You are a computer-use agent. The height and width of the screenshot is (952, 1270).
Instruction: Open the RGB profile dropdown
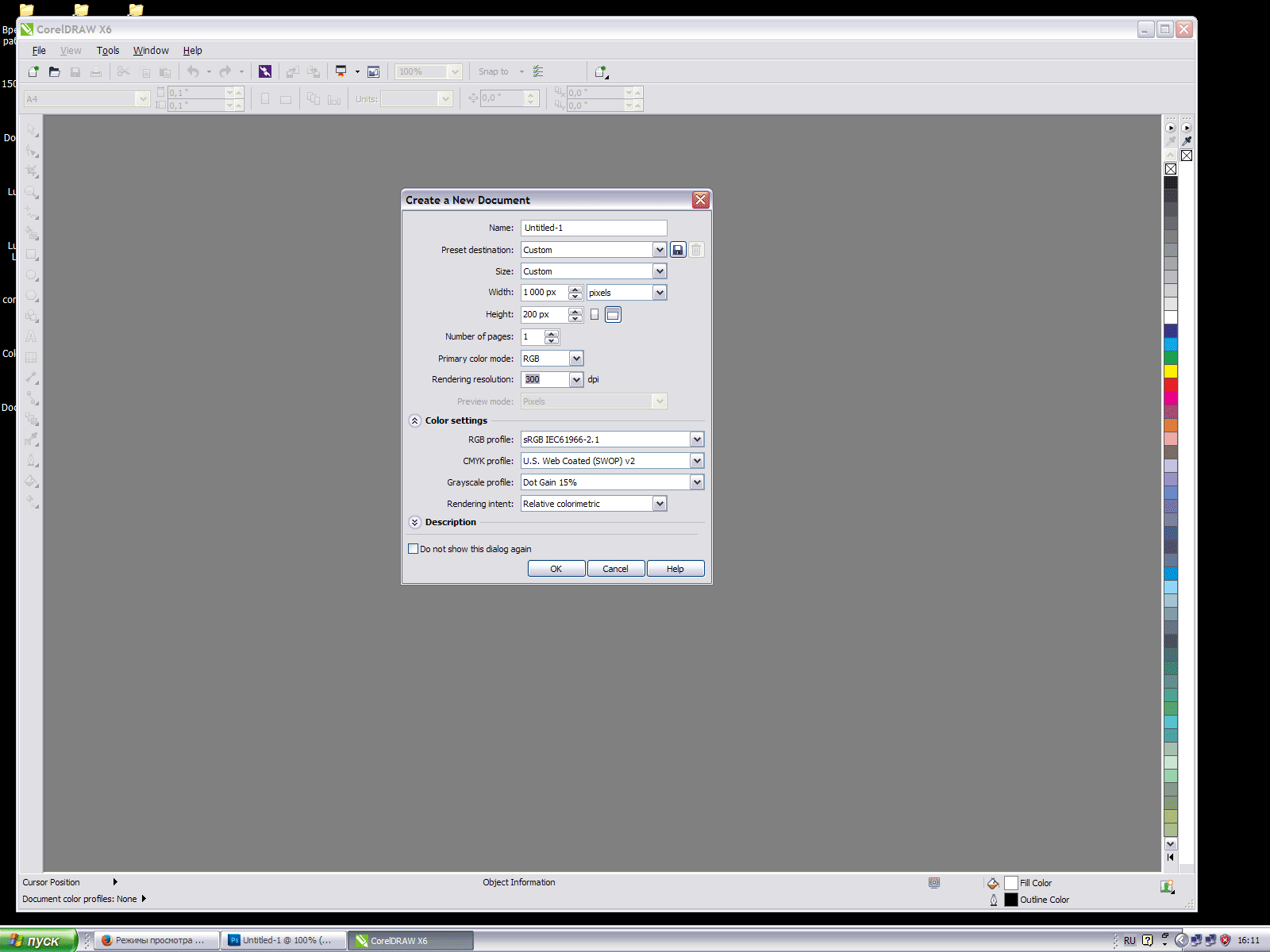pyautogui.click(x=697, y=440)
